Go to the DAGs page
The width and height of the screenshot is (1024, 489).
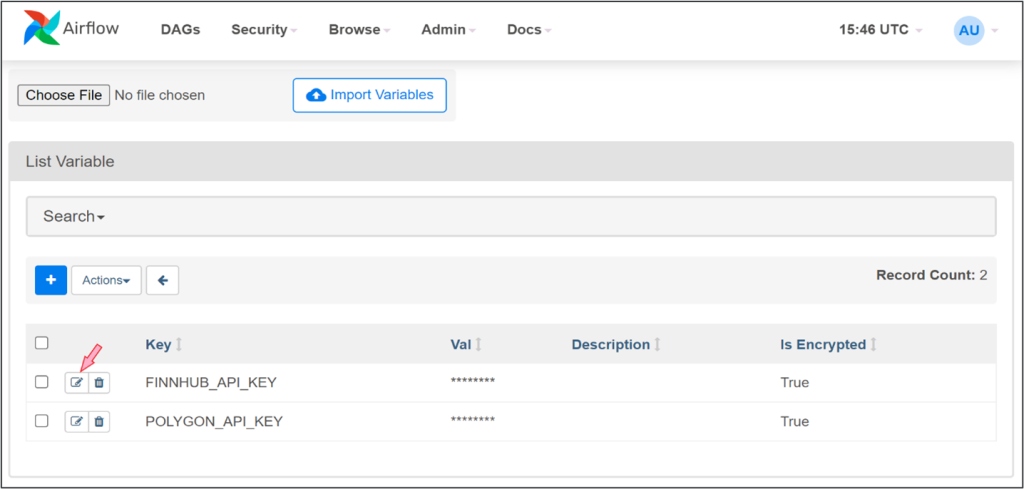[x=180, y=30]
